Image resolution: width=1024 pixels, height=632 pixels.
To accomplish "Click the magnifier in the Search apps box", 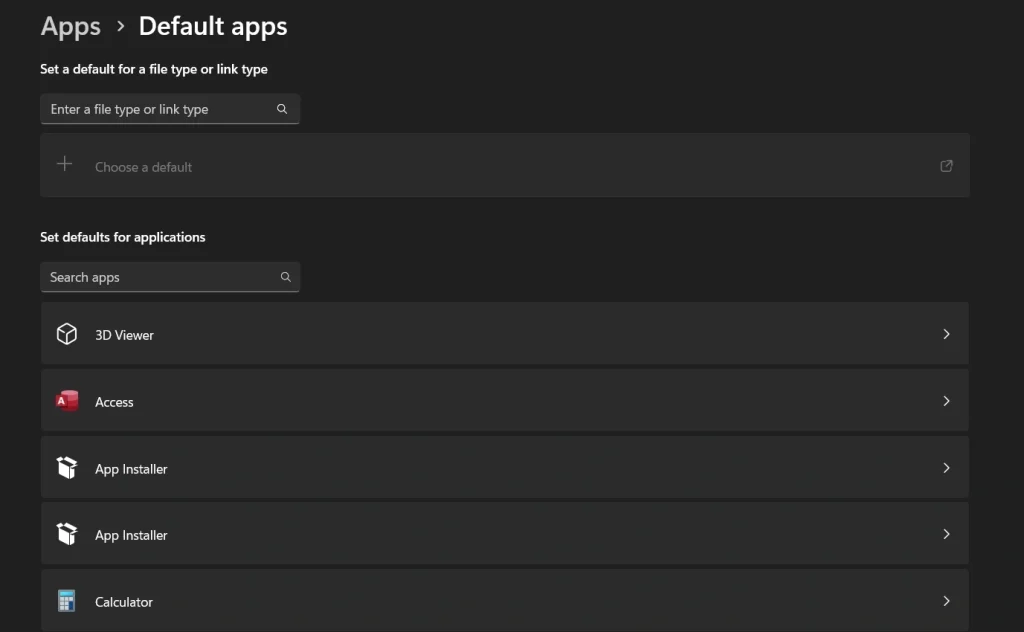I will tap(285, 277).
